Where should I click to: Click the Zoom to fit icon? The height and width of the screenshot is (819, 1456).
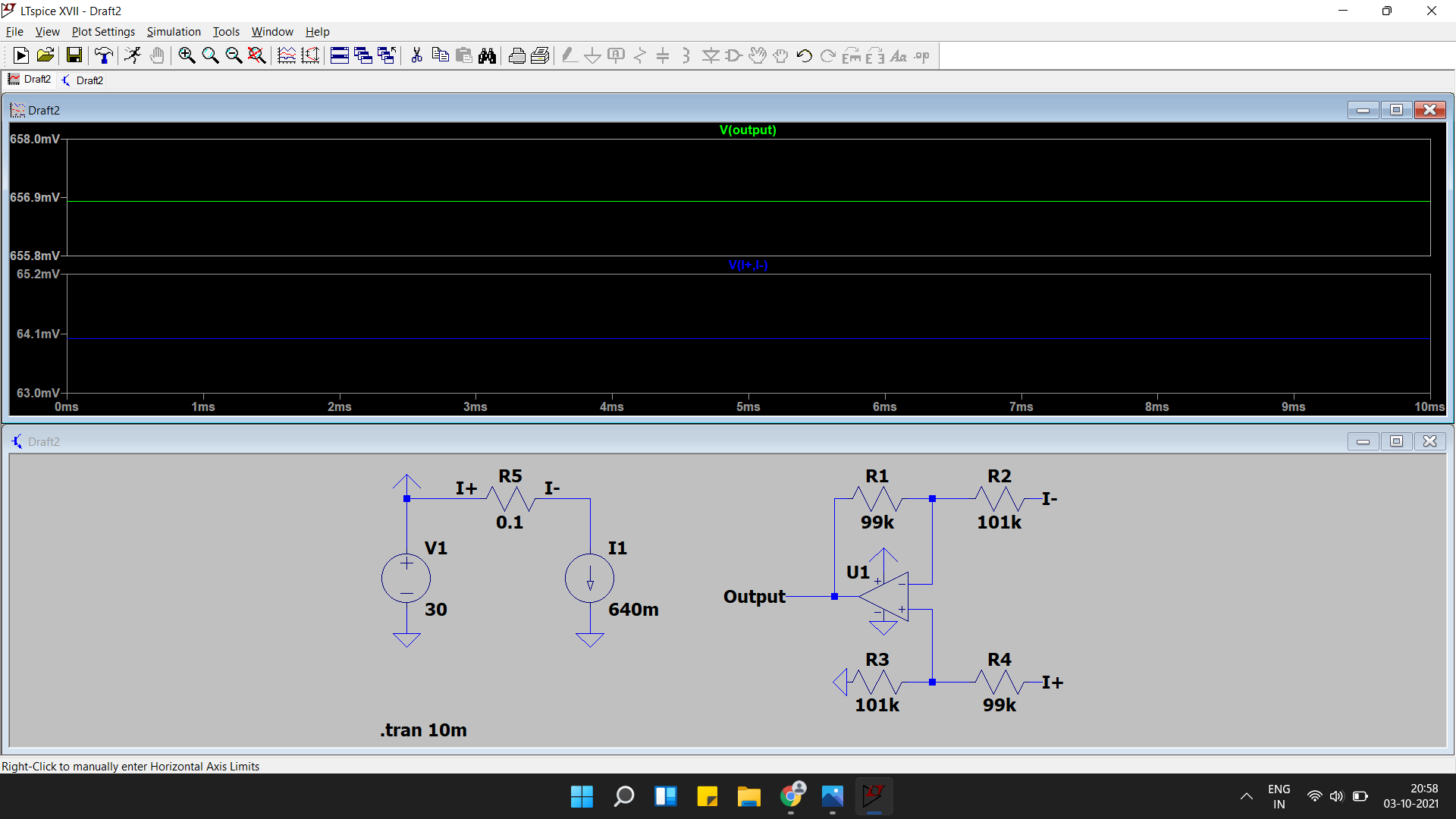pos(257,55)
